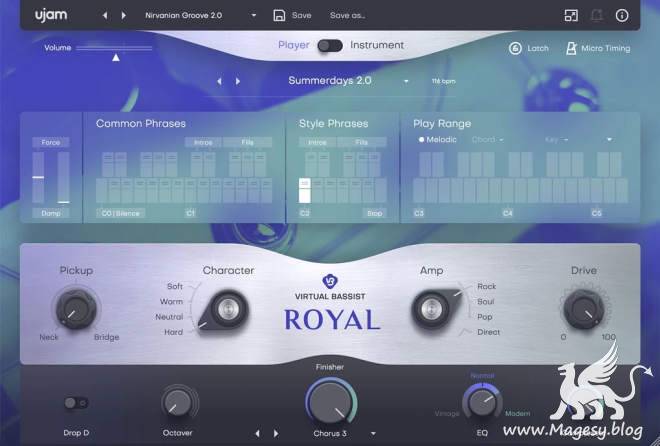The height and width of the screenshot is (446, 660).
Task: Select next Finisher effect arrow
Action: pos(276,433)
